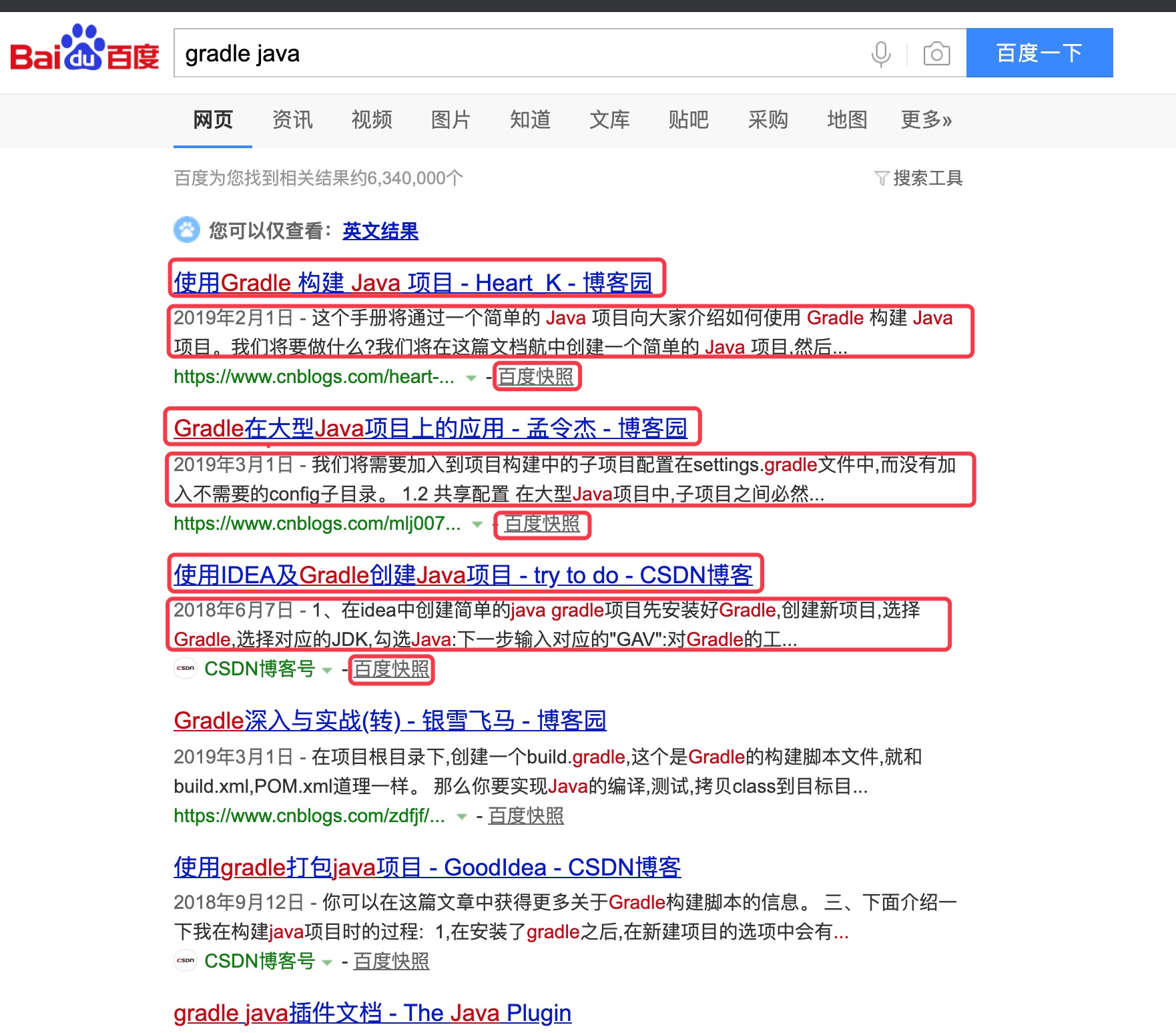Click the snippet dated 2018年9月12日
The image size is (1176, 1033).
(x=565, y=917)
